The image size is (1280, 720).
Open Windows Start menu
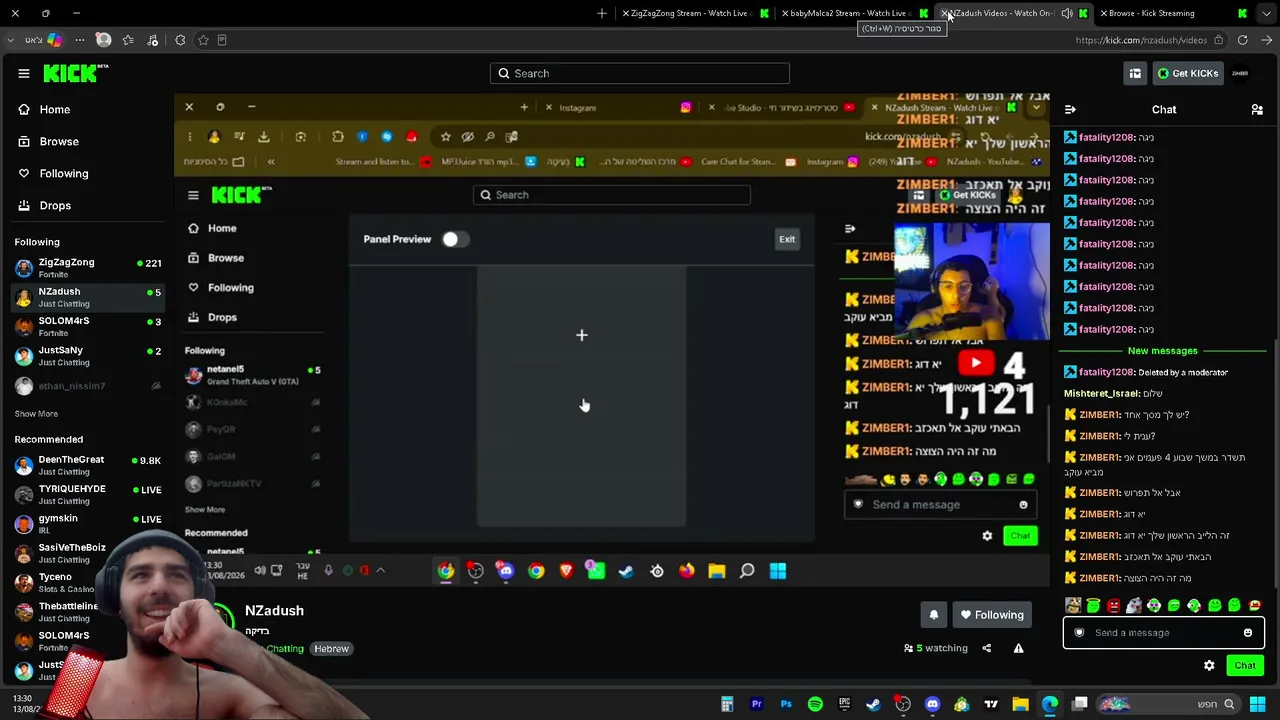pos(1257,705)
